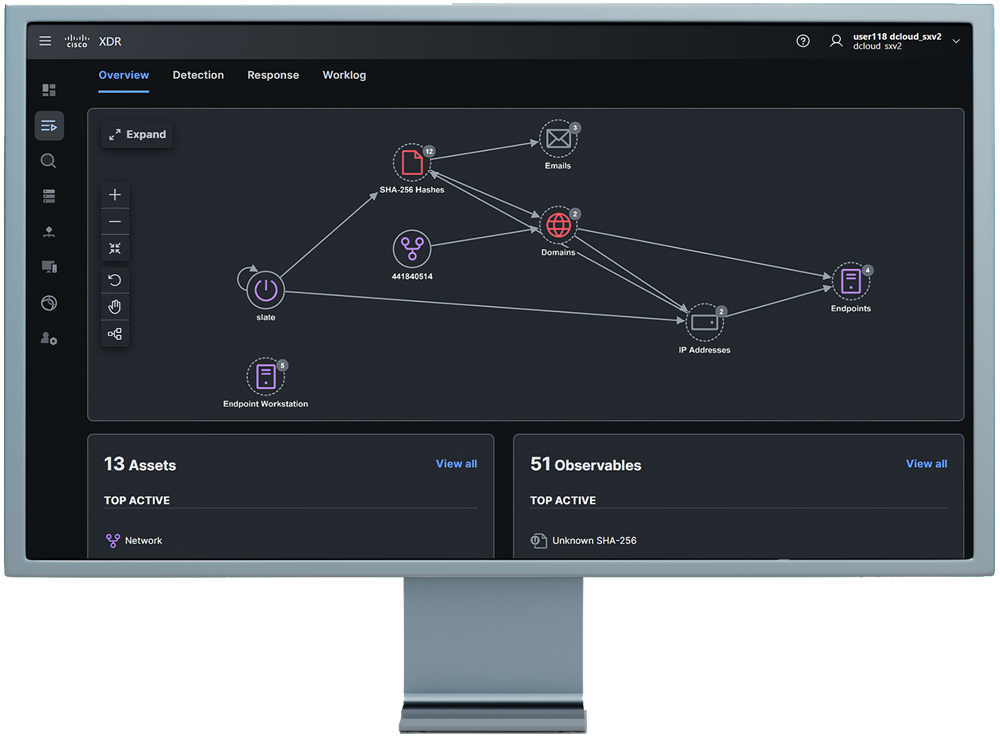Viewport: 1000px width, 736px height.
Task: Click View all under 13 Assets
Action: pos(456,464)
